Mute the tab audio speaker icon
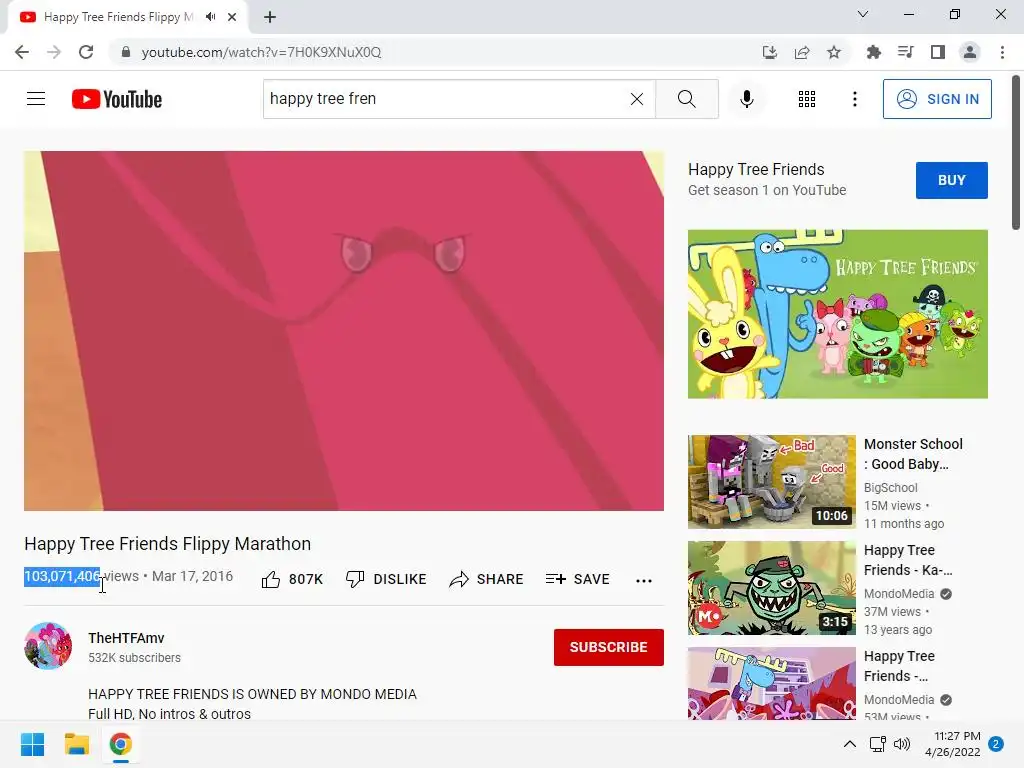The image size is (1024, 768). (210, 17)
